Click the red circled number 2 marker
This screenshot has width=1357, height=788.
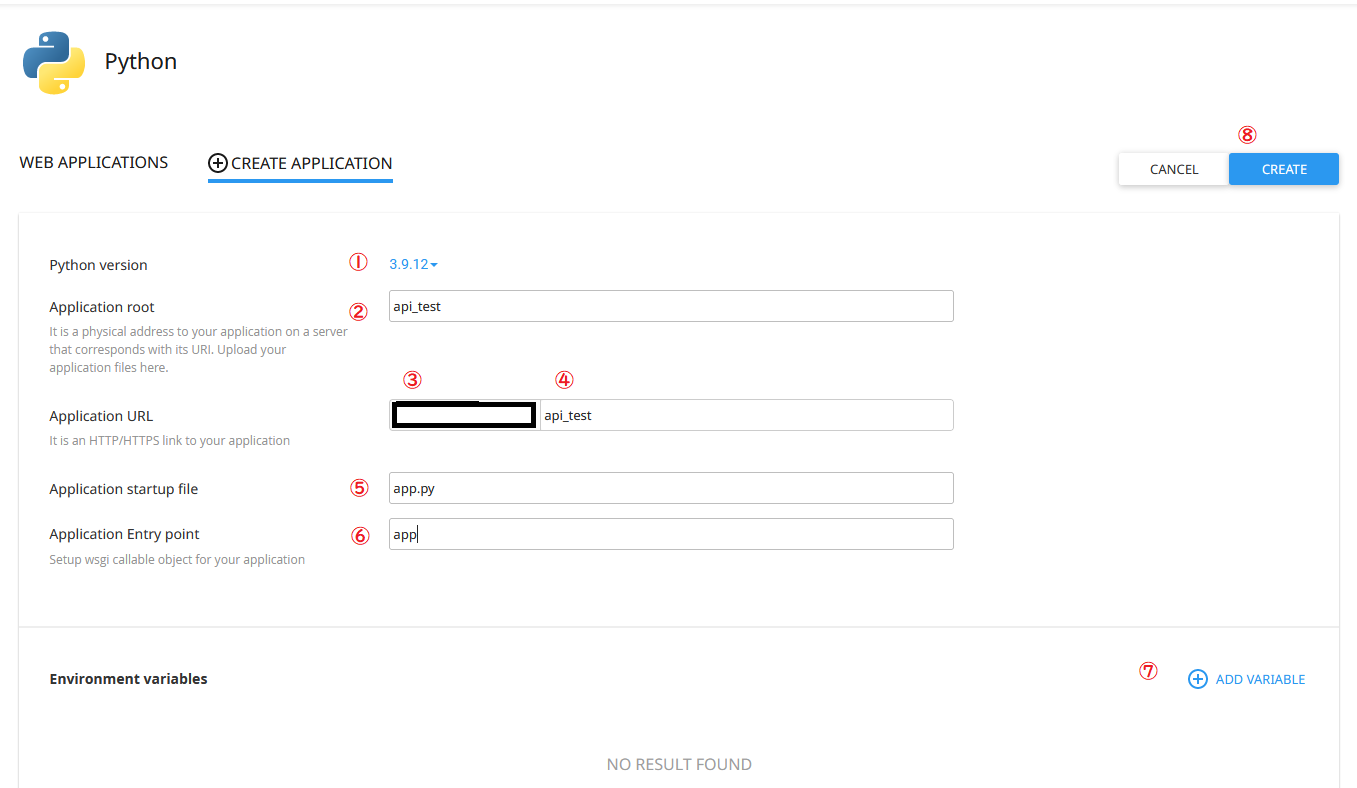pos(359,311)
